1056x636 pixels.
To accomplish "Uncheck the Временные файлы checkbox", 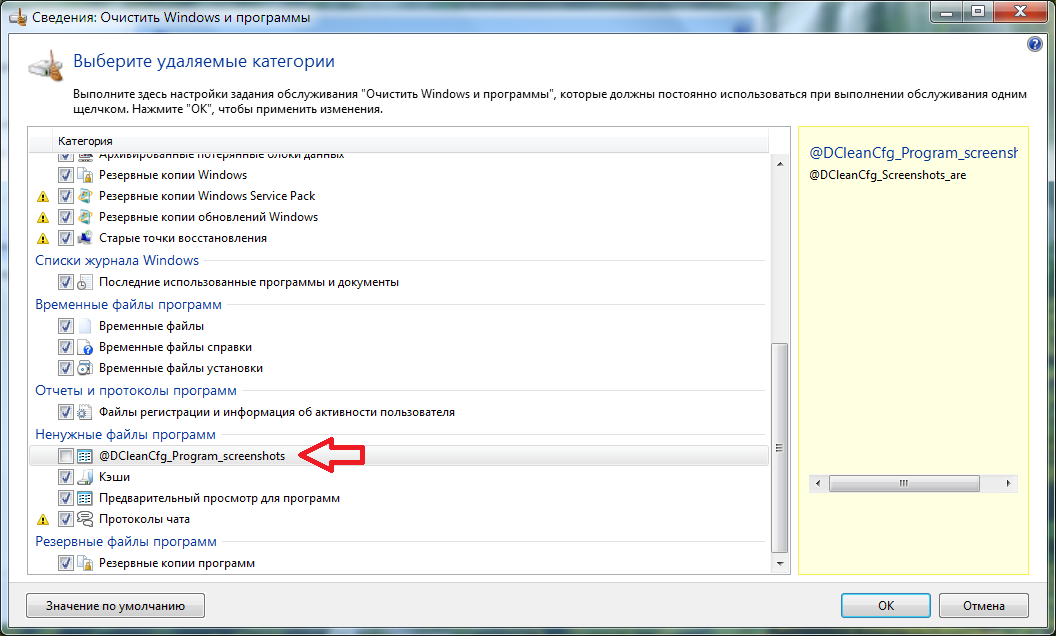I will [x=66, y=326].
